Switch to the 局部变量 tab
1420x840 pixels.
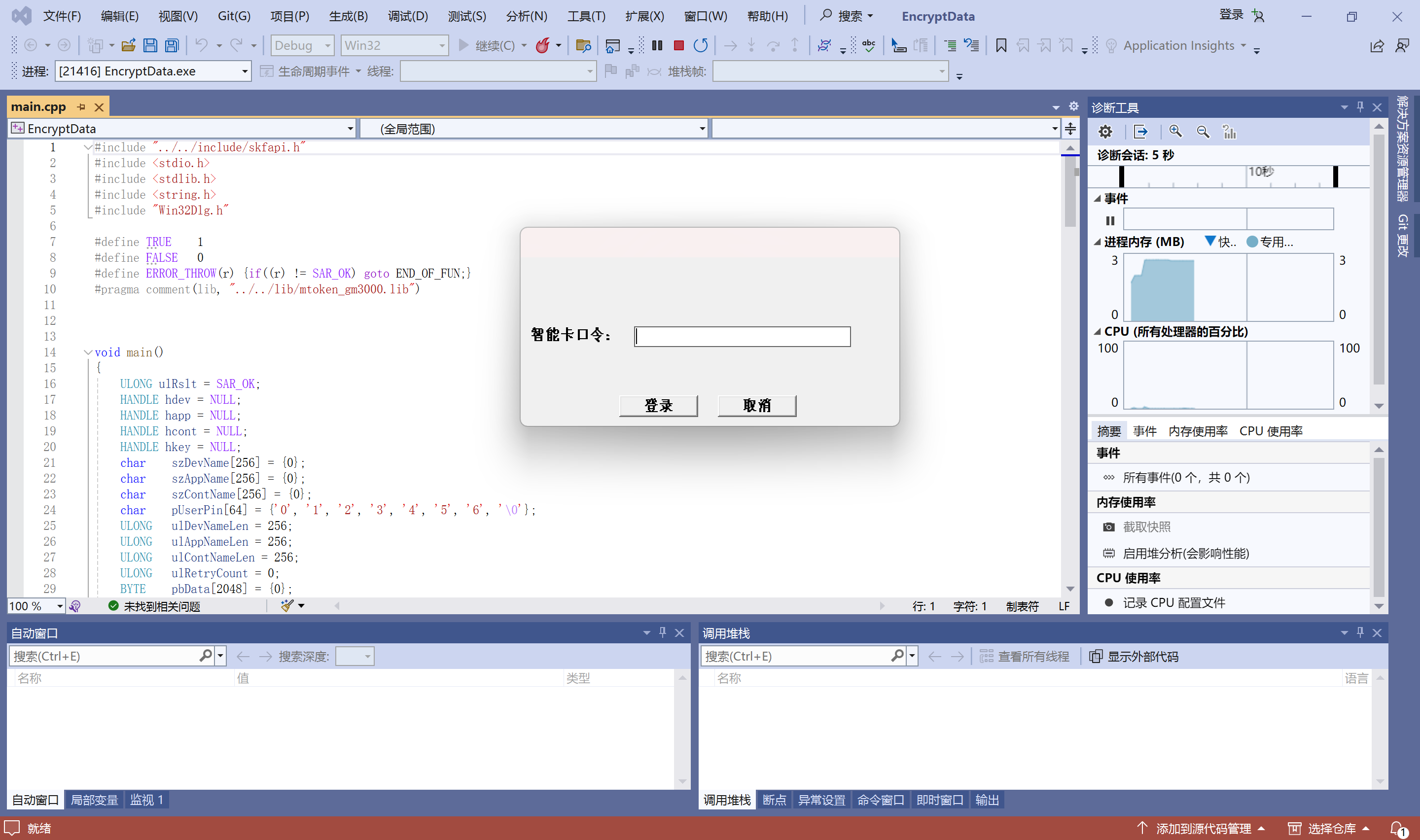click(x=94, y=800)
